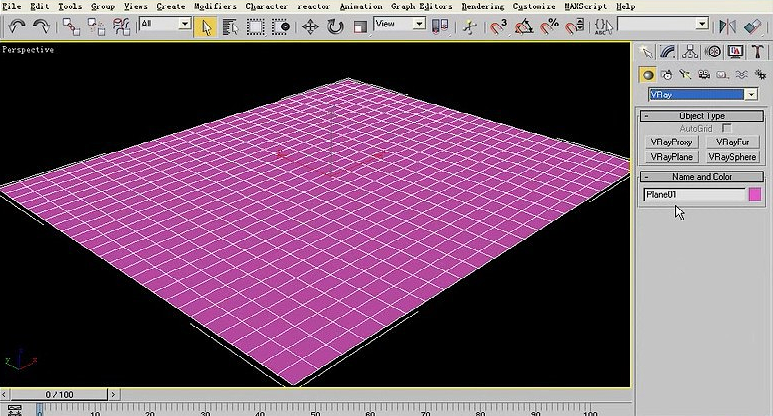Image resolution: width=773 pixels, height=416 pixels.
Task: Activate the Select Object arrow tool
Action: pyautogui.click(x=206, y=26)
